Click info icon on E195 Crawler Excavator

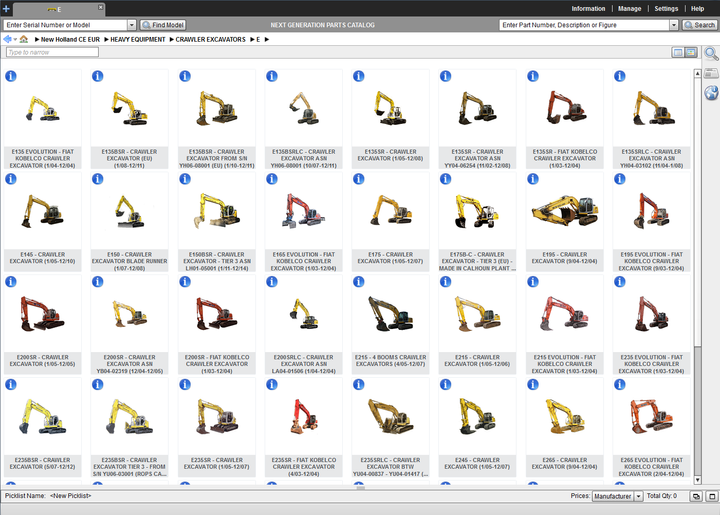[x=533, y=179]
